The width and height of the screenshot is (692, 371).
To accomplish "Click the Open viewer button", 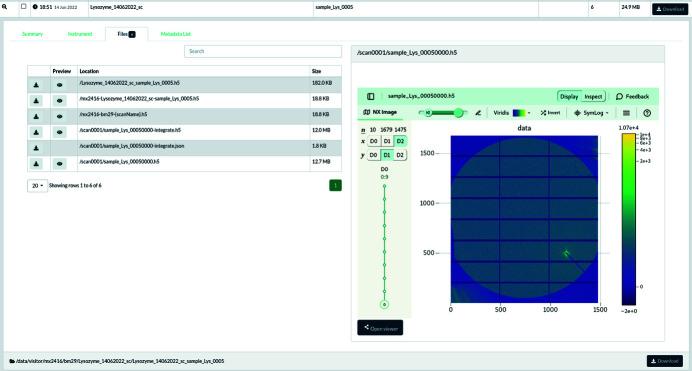I will (380, 328).
